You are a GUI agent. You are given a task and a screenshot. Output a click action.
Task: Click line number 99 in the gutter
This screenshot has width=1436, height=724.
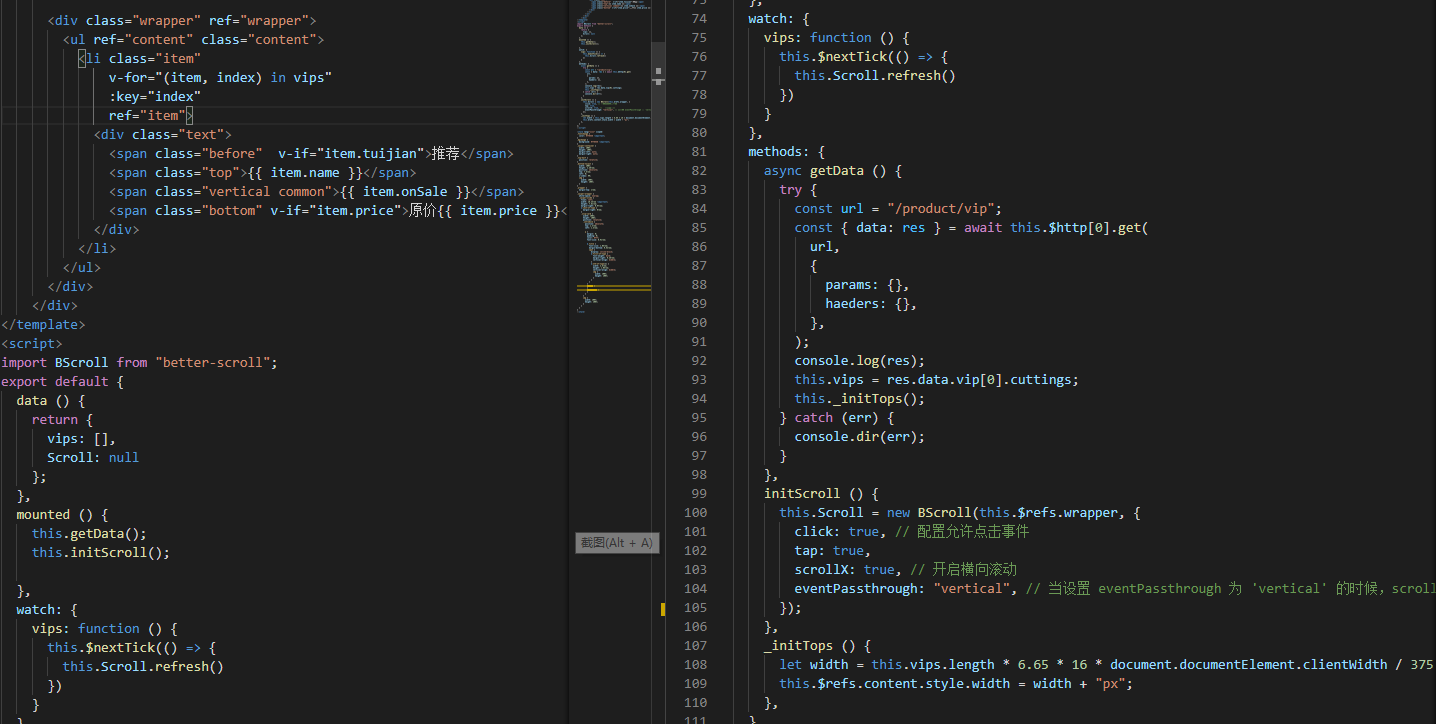pyautogui.click(x=698, y=494)
